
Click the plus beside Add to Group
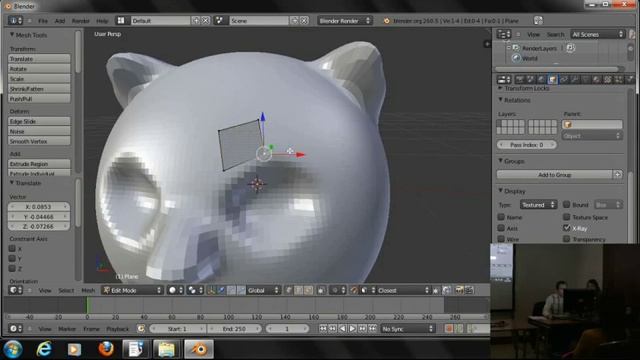click(x=618, y=175)
